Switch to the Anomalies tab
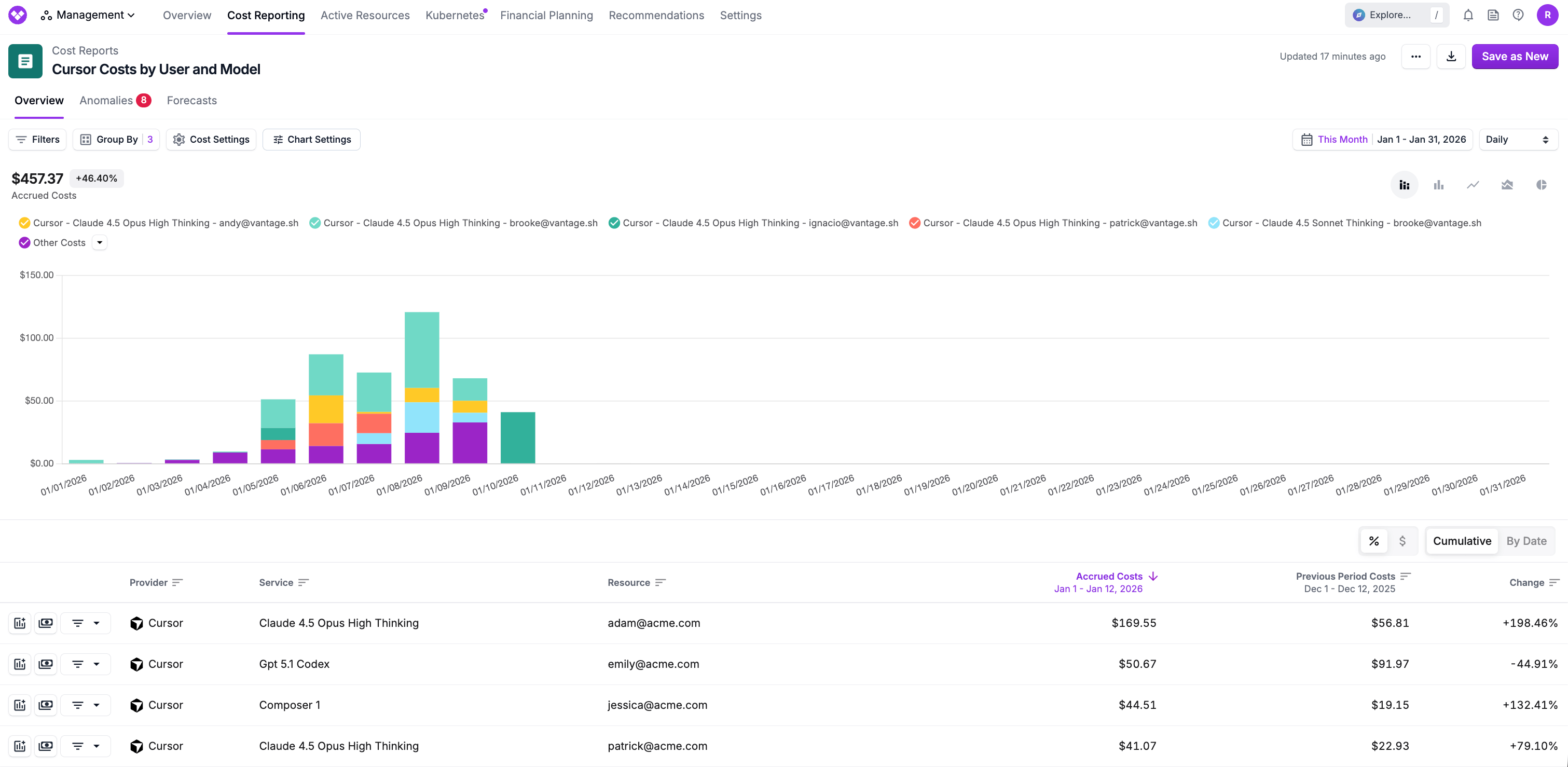This screenshot has width=1568, height=767. pyautogui.click(x=106, y=100)
